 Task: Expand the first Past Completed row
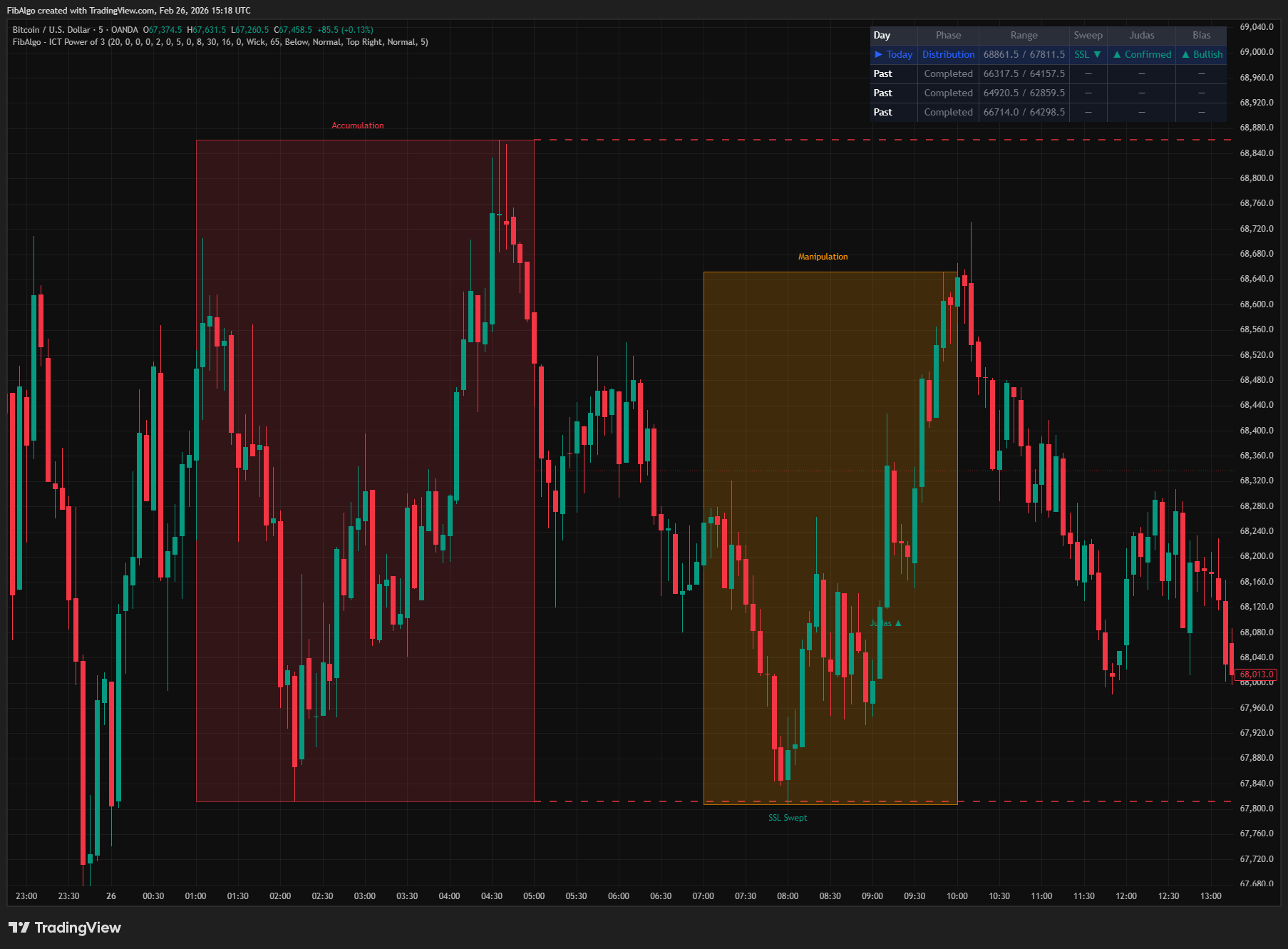pos(948,73)
